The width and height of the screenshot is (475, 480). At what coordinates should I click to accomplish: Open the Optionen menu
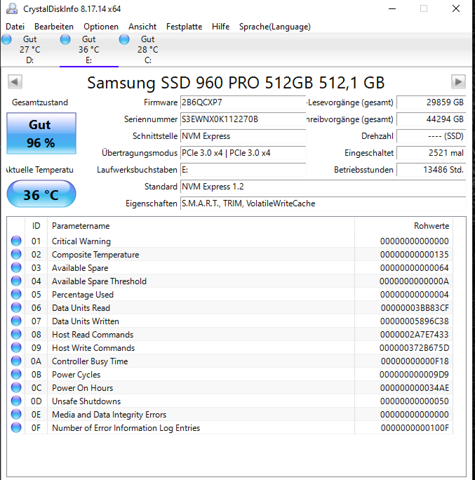[101, 27]
